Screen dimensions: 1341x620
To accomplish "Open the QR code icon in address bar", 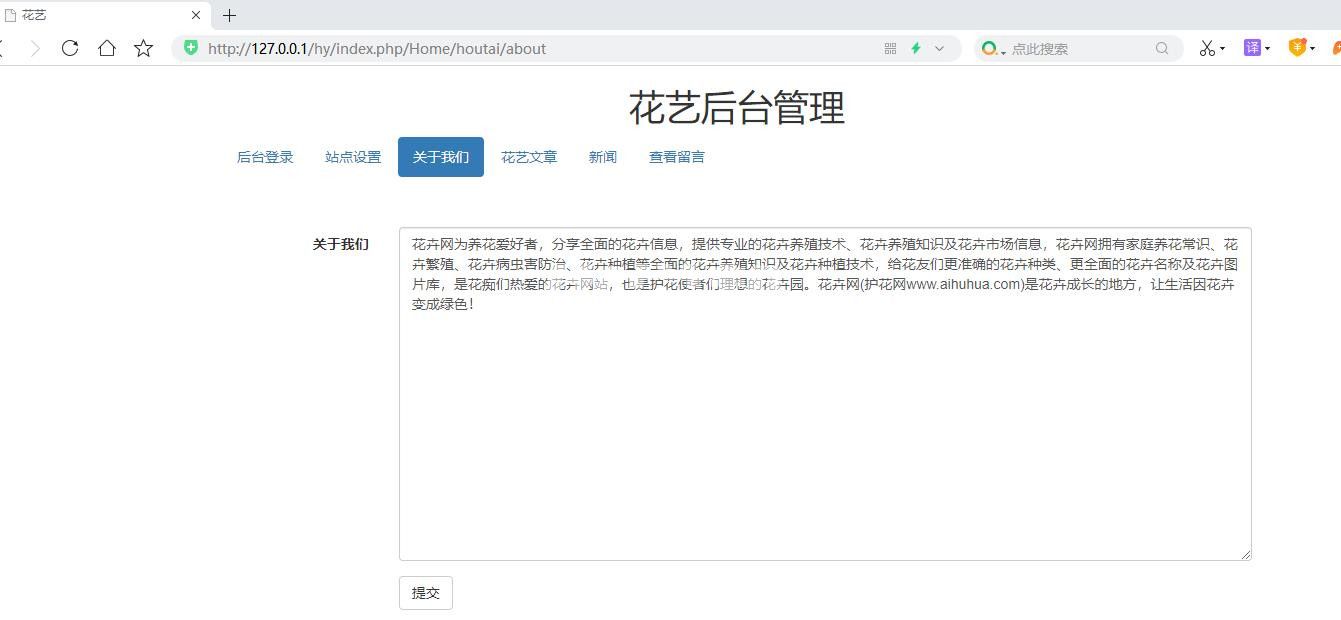I will pos(890,48).
